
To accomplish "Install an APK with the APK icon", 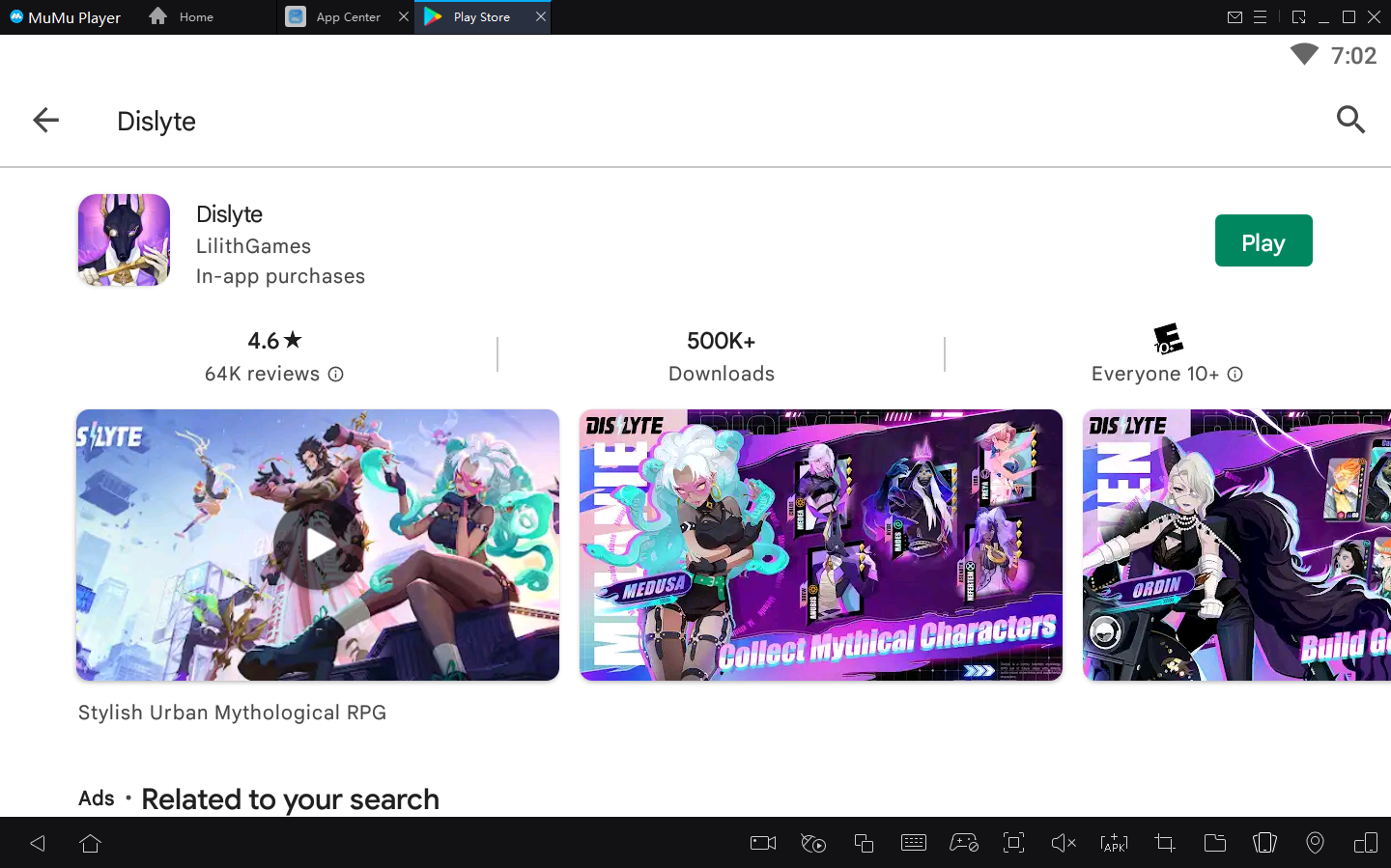I will (1114, 843).
